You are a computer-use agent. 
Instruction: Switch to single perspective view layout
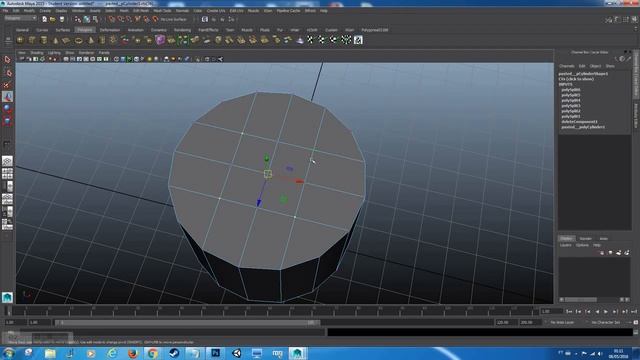click(x=7, y=161)
